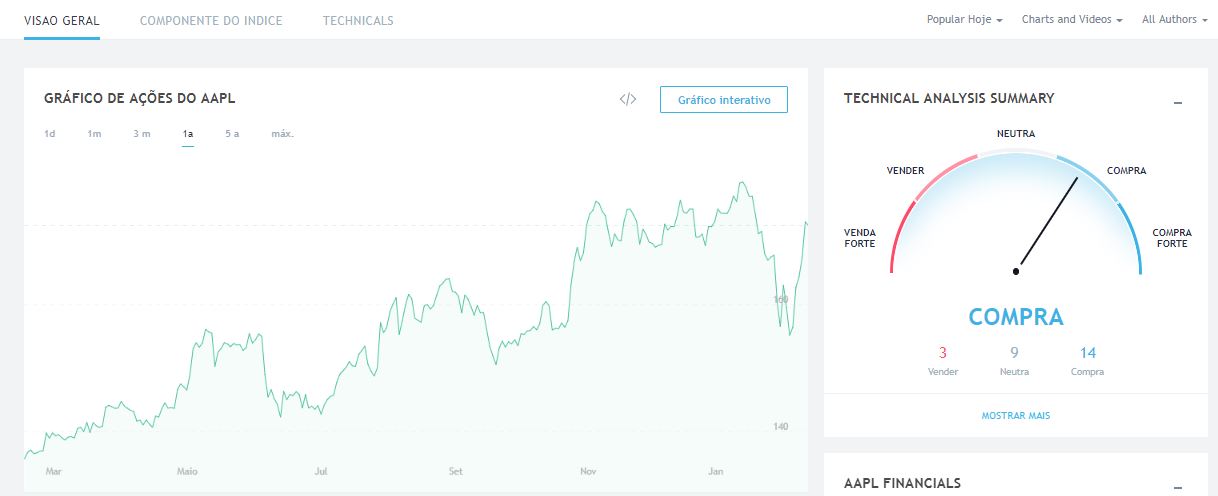Click the AAPL Financials heading
The height and width of the screenshot is (496, 1218).
tap(902, 483)
